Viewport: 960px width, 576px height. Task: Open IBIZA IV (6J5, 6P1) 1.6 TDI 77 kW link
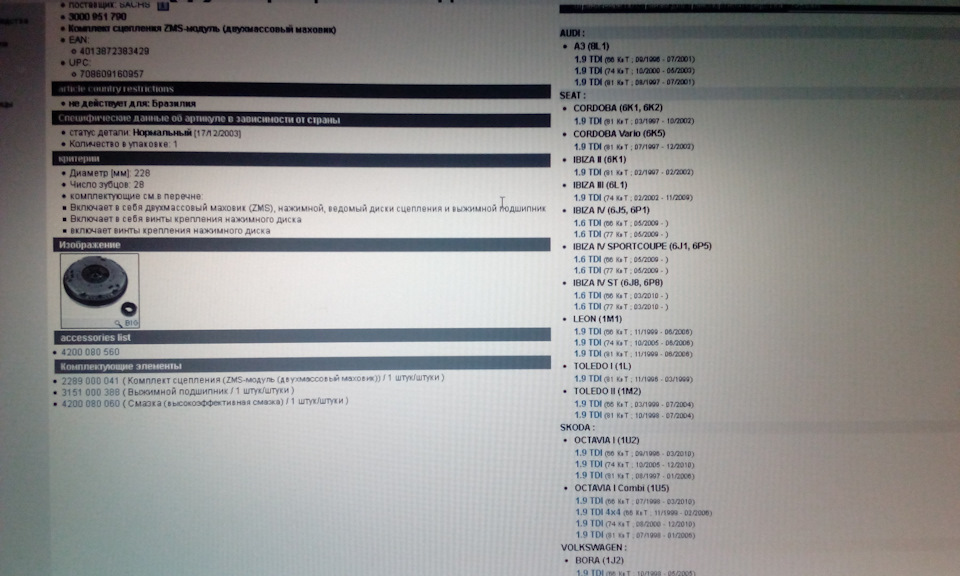pyautogui.click(x=587, y=234)
